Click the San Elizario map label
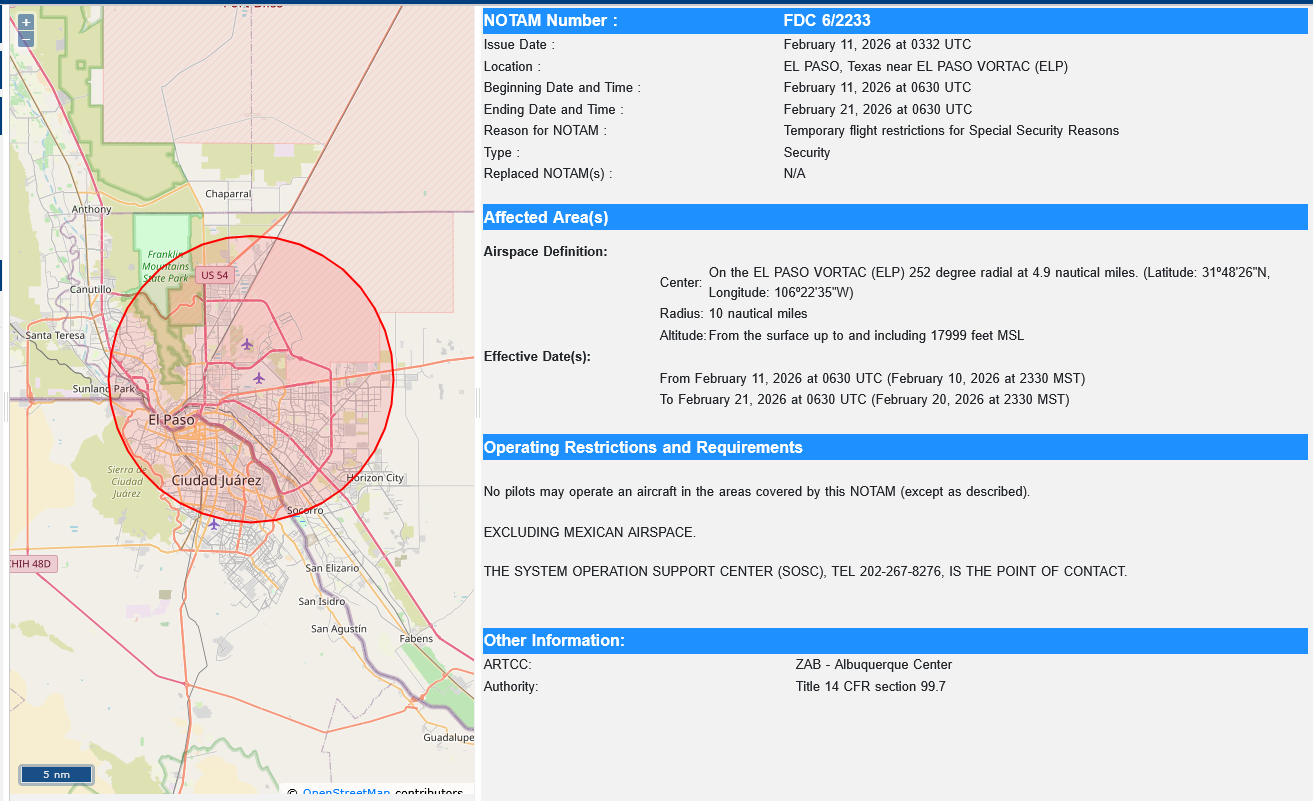This screenshot has width=1313, height=801. click(x=332, y=568)
